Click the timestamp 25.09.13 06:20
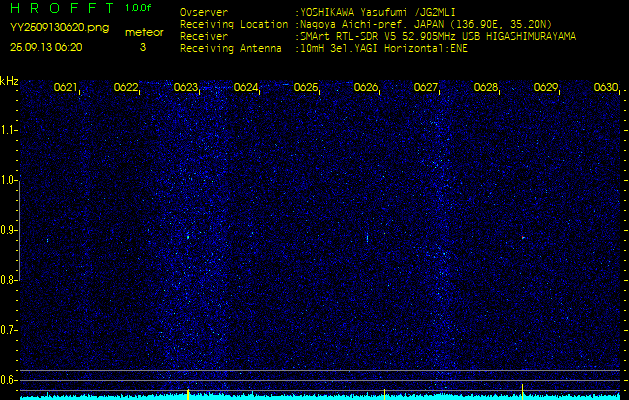The image size is (629, 400). click(46, 47)
